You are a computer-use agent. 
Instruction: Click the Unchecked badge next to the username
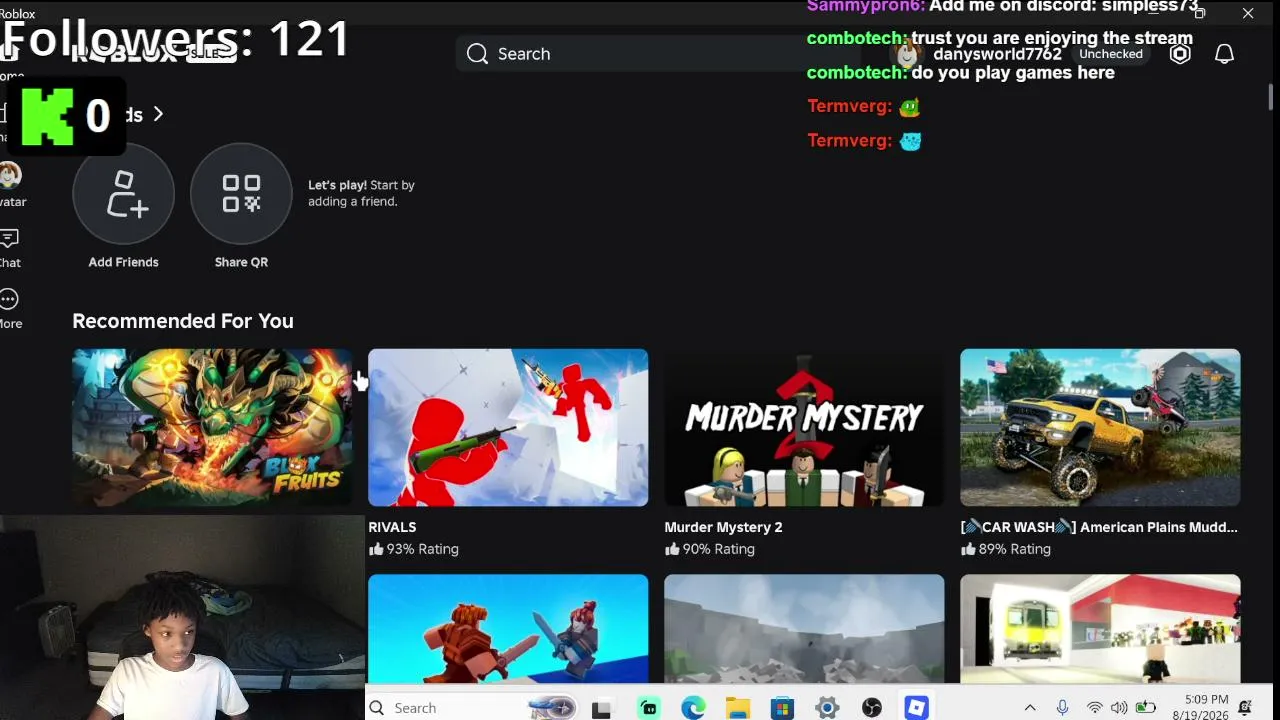pos(1110,54)
